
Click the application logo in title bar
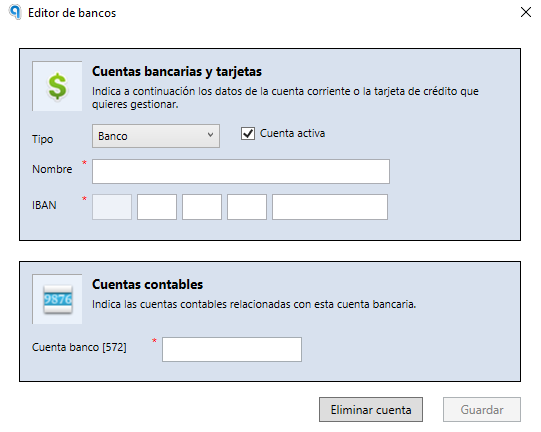(15, 12)
